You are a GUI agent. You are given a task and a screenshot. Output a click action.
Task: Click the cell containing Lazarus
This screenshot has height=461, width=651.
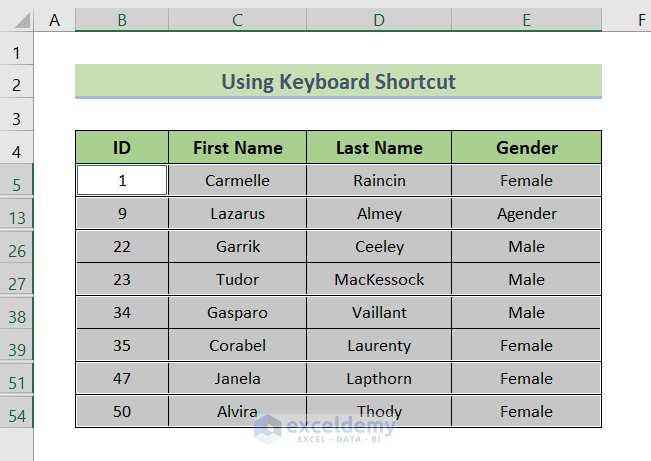tap(237, 213)
